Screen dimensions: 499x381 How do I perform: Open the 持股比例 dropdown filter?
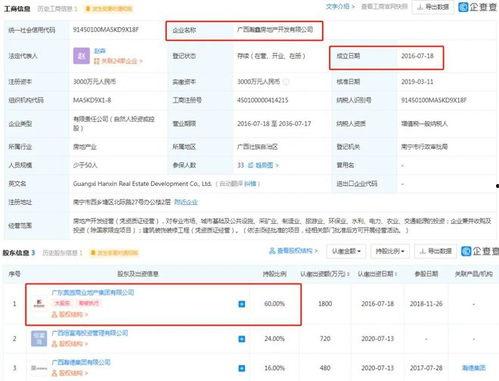click(x=390, y=251)
